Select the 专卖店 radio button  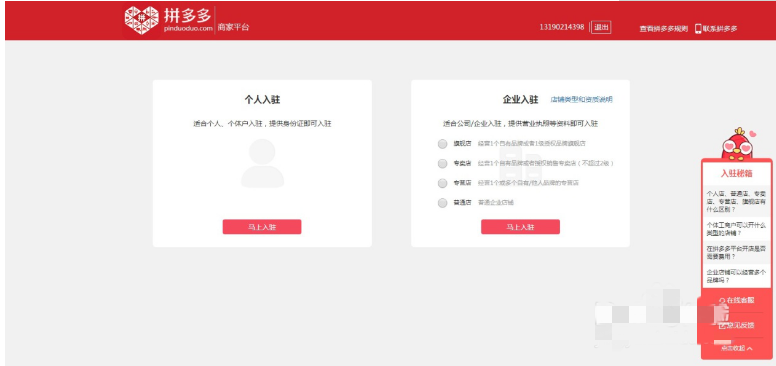(442, 163)
